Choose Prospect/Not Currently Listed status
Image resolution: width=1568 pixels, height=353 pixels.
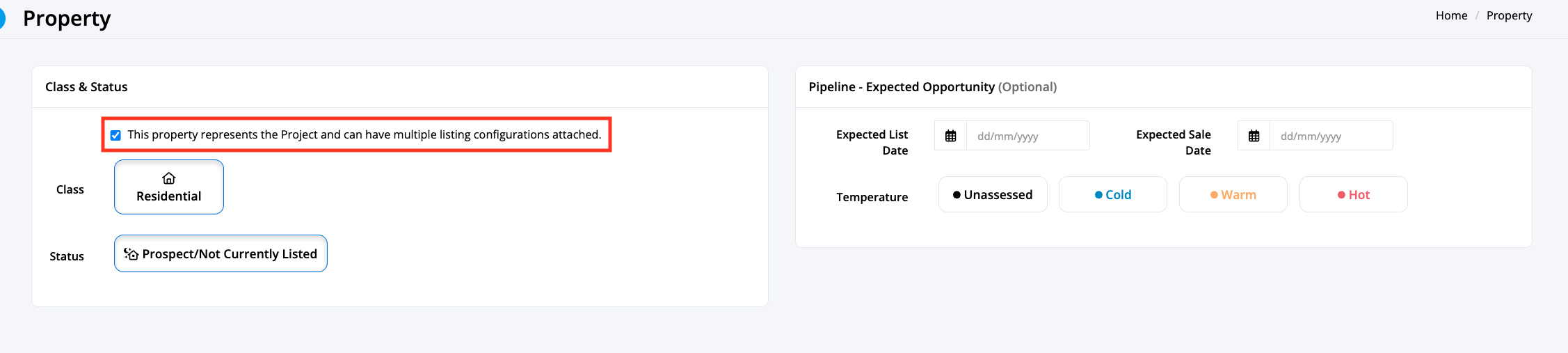point(221,253)
